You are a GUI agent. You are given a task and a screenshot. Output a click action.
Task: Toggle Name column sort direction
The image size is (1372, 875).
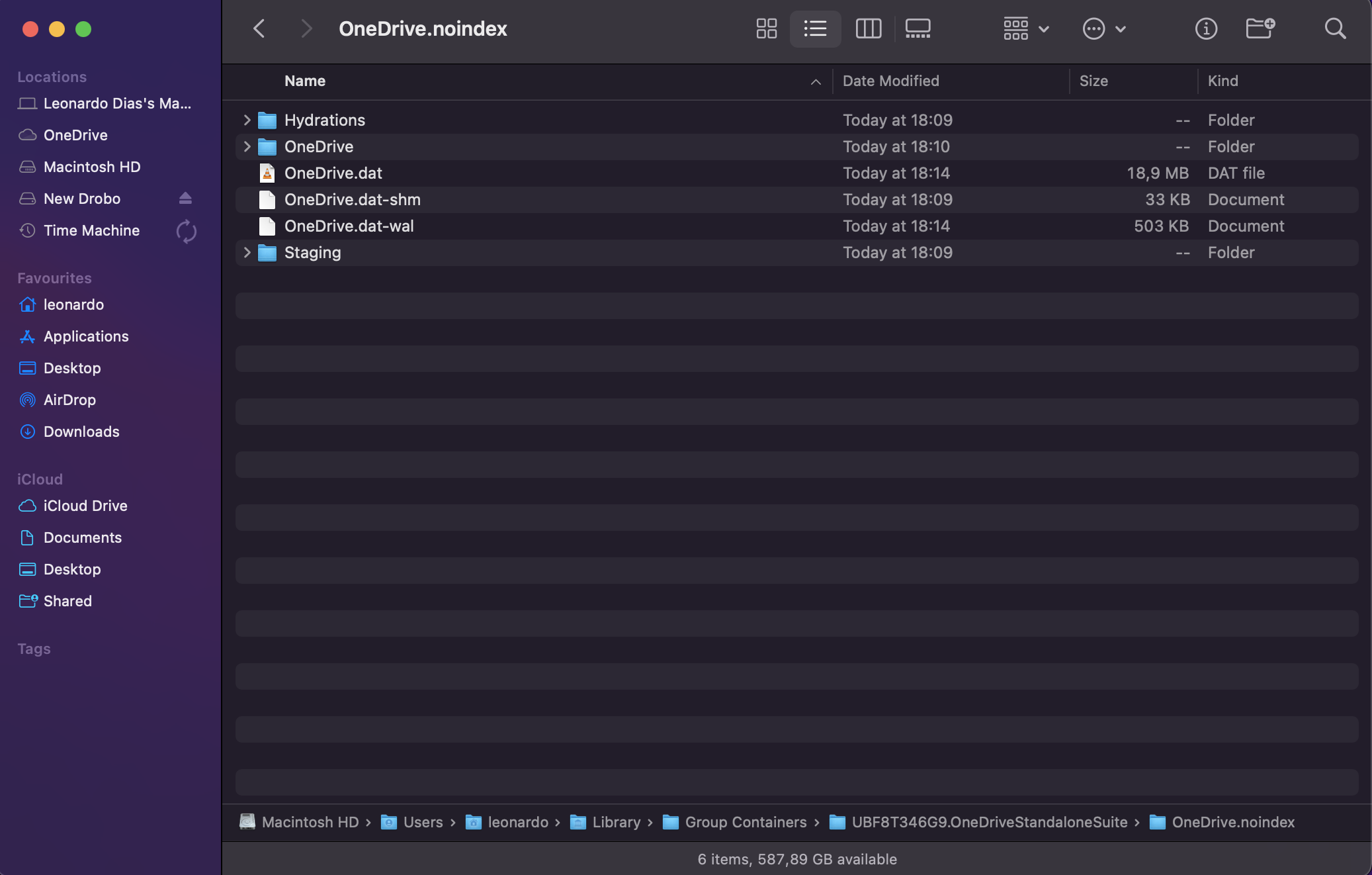click(815, 81)
